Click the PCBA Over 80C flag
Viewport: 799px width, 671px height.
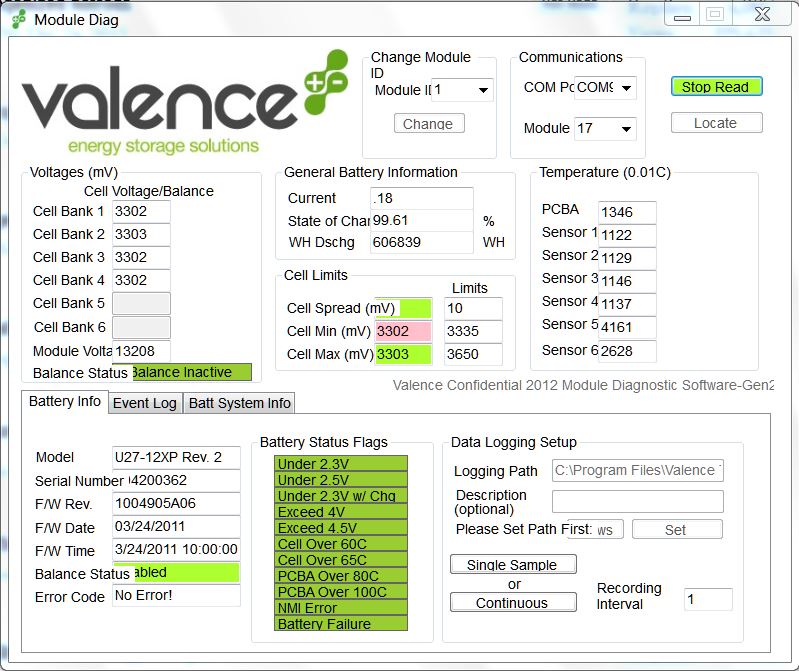click(x=341, y=575)
